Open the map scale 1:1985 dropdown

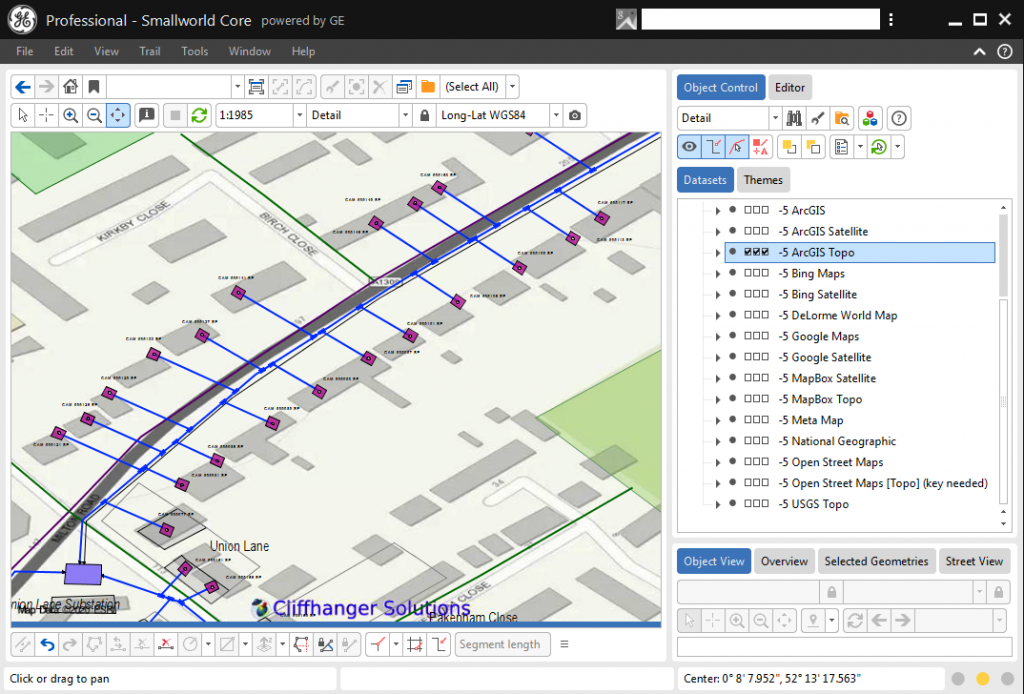[299, 116]
